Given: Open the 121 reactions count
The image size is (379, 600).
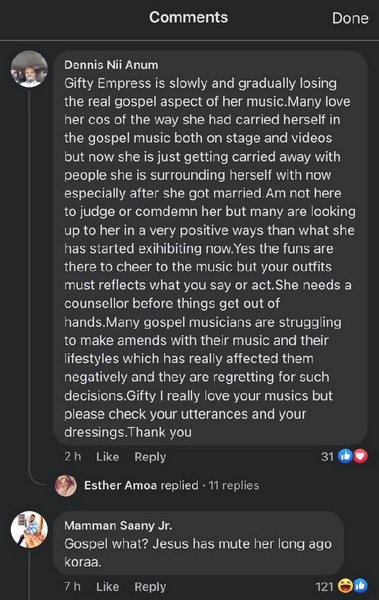Looking at the screenshot, I should click(324, 587).
